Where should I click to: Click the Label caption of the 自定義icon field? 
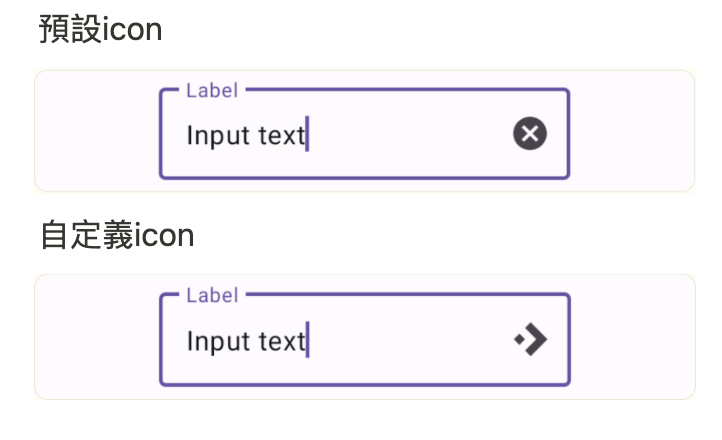tap(212, 295)
